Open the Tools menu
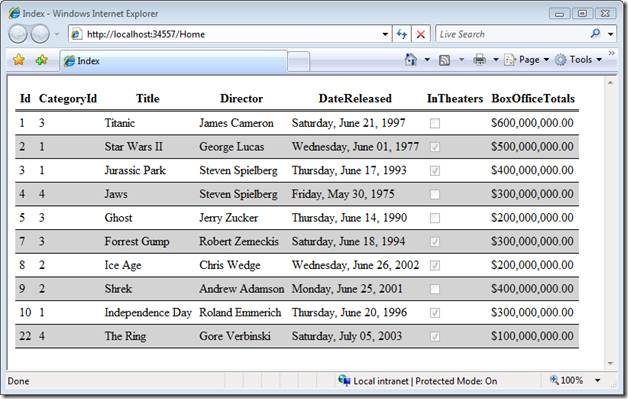Viewport: 628px width, 399px height. coord(578,60)
